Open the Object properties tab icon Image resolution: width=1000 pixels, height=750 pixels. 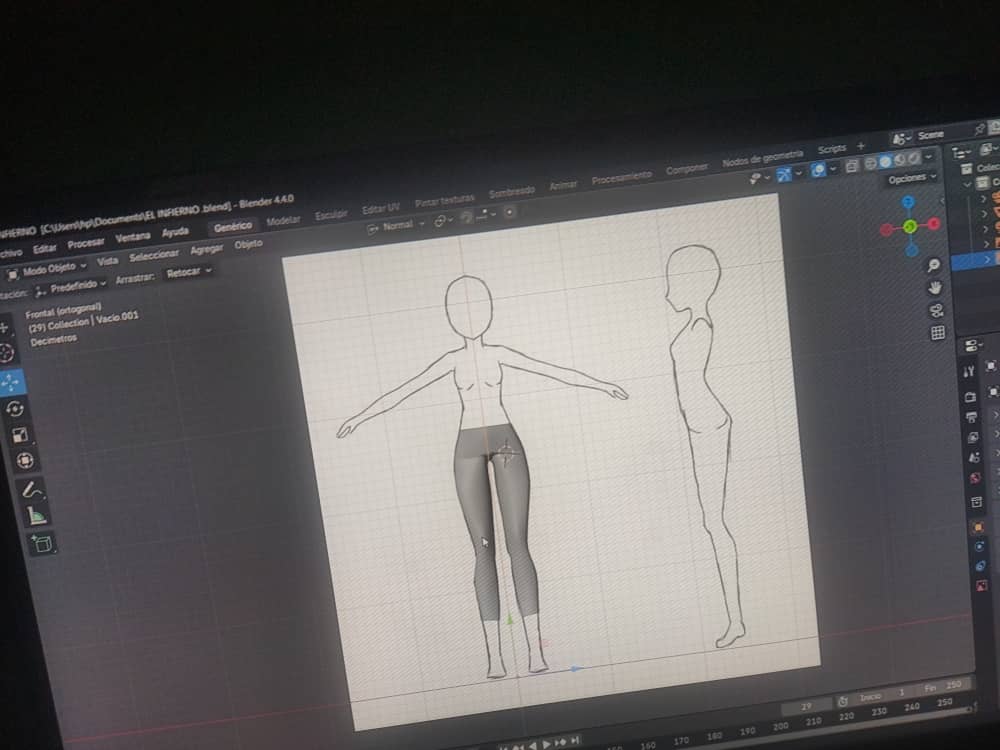coord(978,527)
